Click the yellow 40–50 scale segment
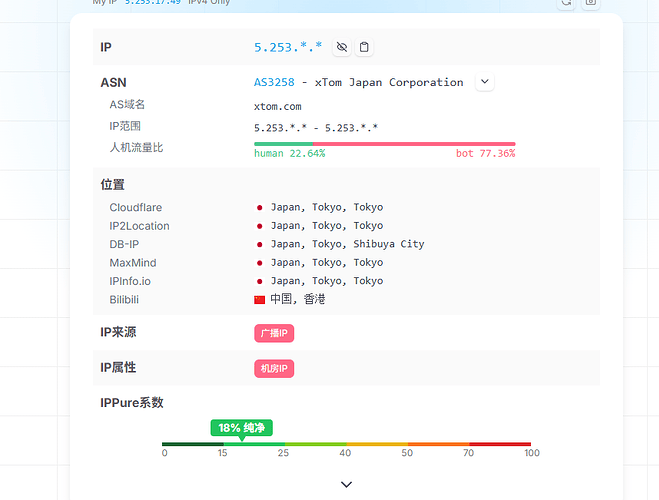This screenshot has width=659, height=500. point(377,444)
